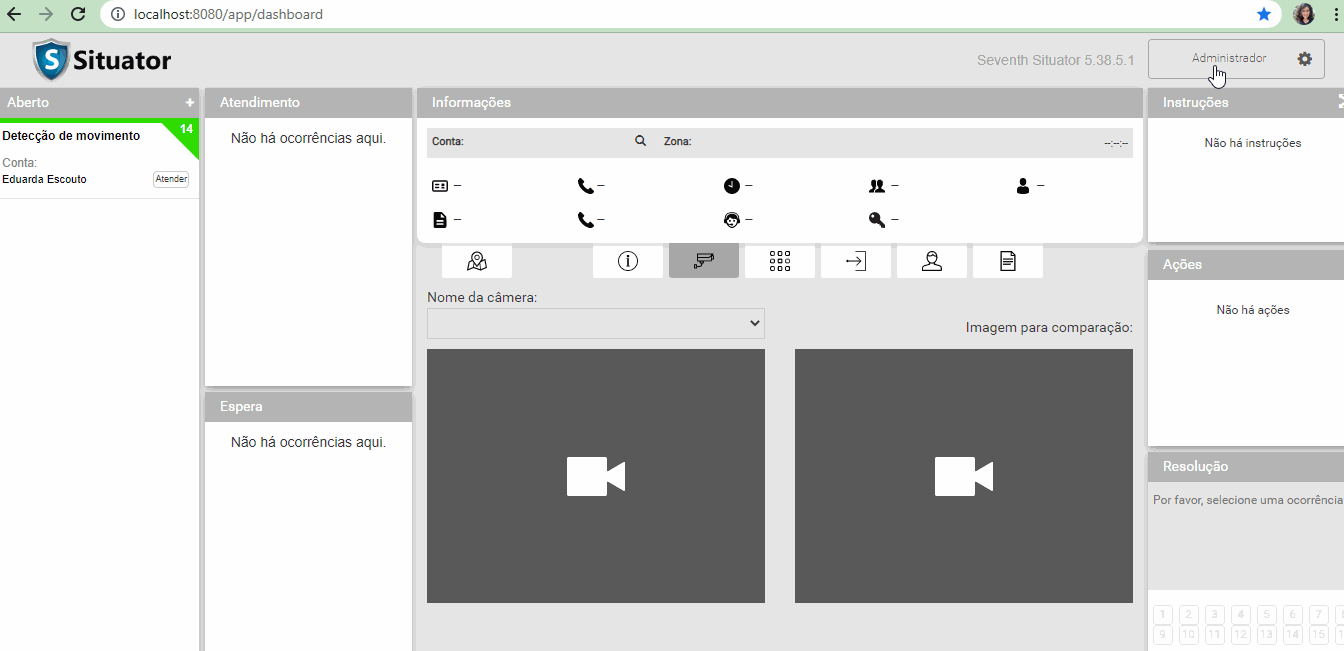Image resolution: width=1344 pixels, height=651 pixels.
Task: Open the map location tab
Action: click(477, 261)
